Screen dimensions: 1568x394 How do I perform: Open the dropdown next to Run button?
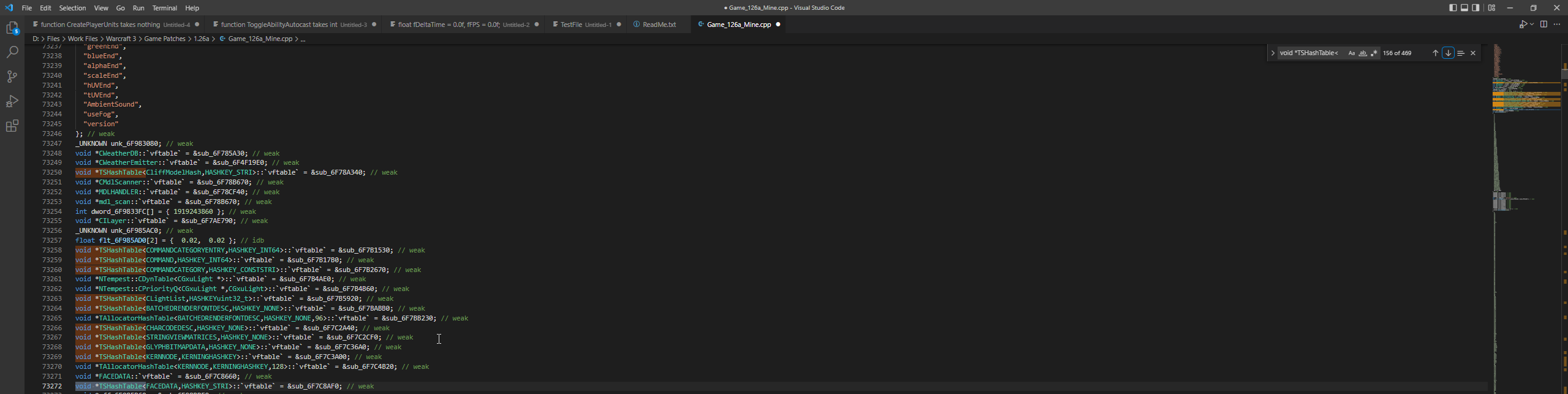[1532, 25]
